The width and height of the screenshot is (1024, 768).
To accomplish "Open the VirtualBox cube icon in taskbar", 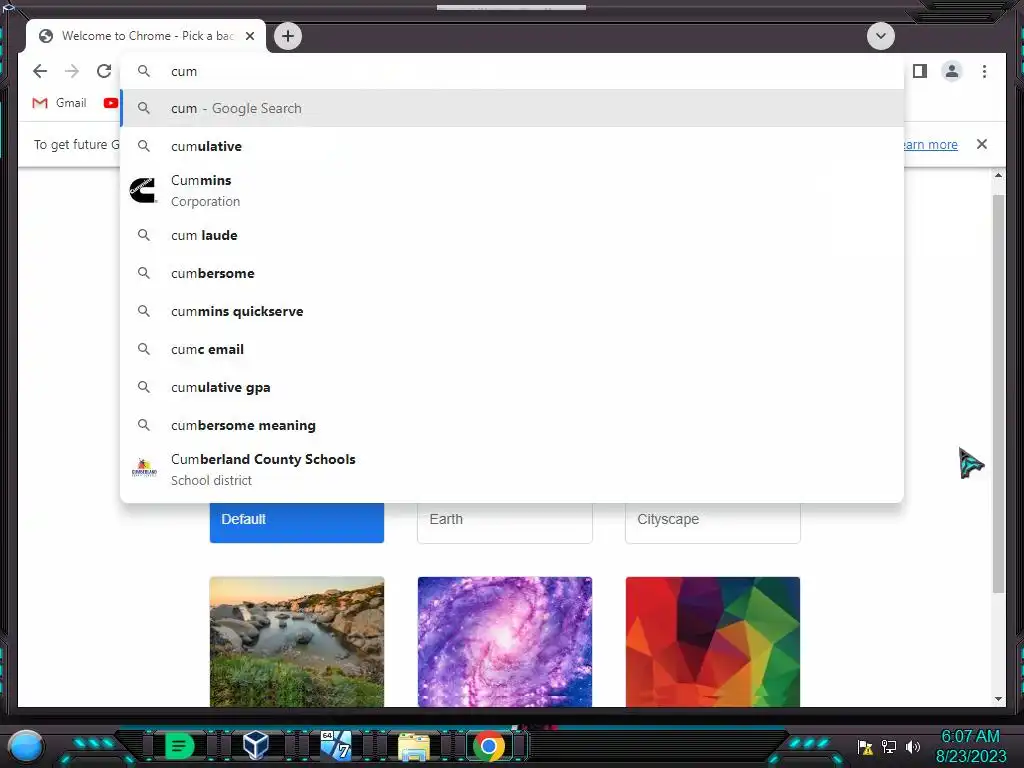I will pyautogui.click(x=256, y=745).
